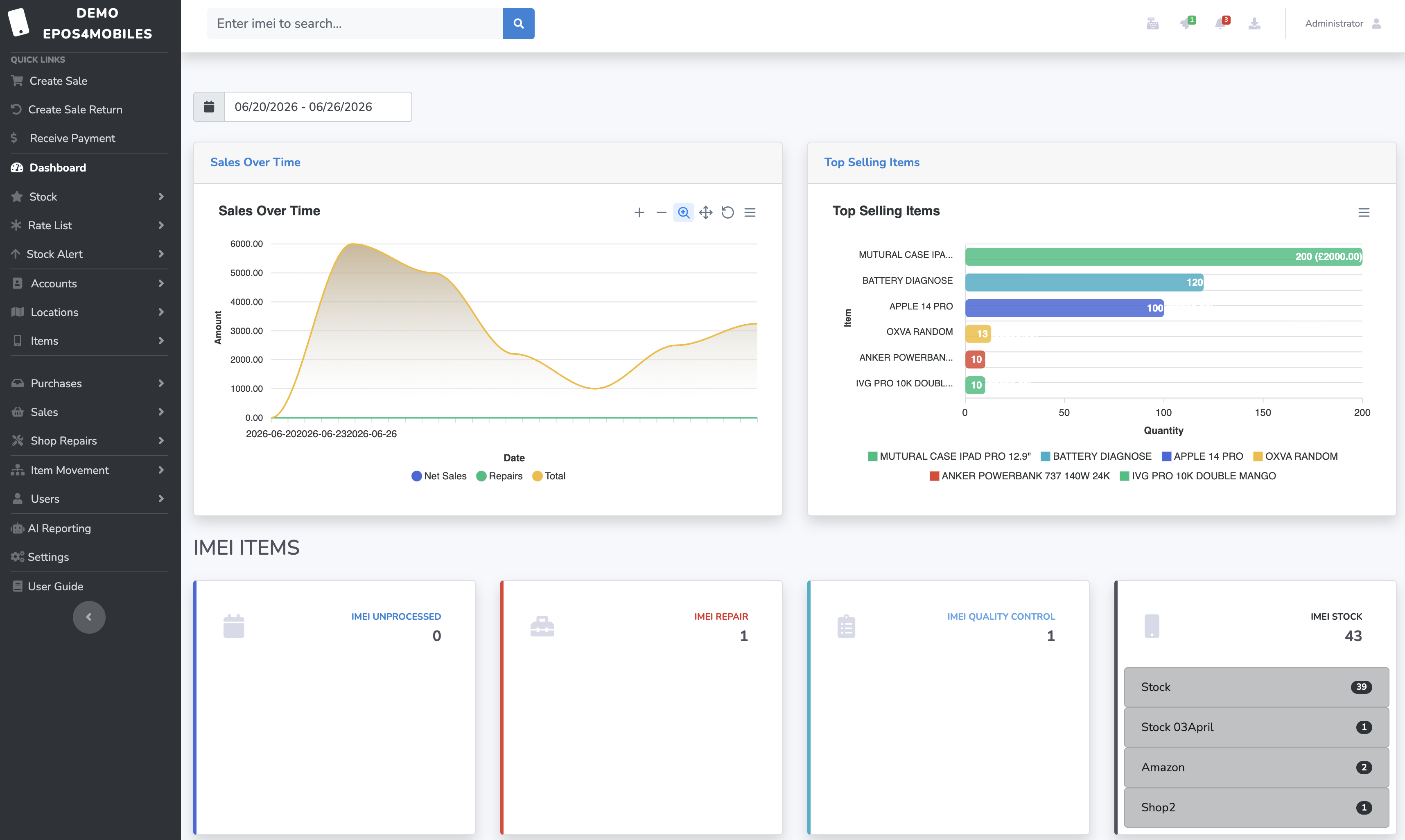Open the notifications bell icon
Screen dimensions: 1405x840
point(1220,23)
